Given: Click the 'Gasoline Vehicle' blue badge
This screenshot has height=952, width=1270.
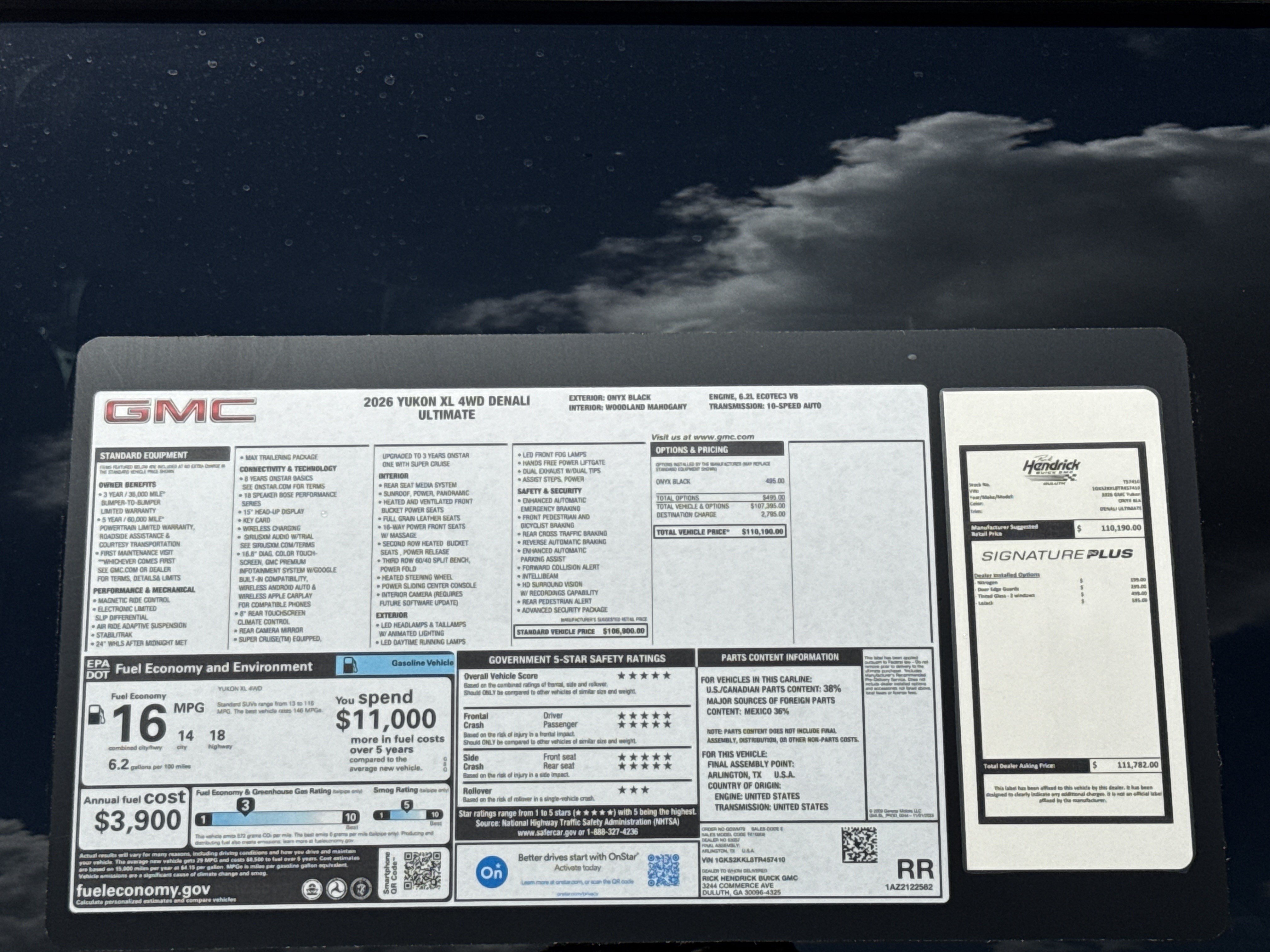Looking at the screenshot, I should point(395,665).
